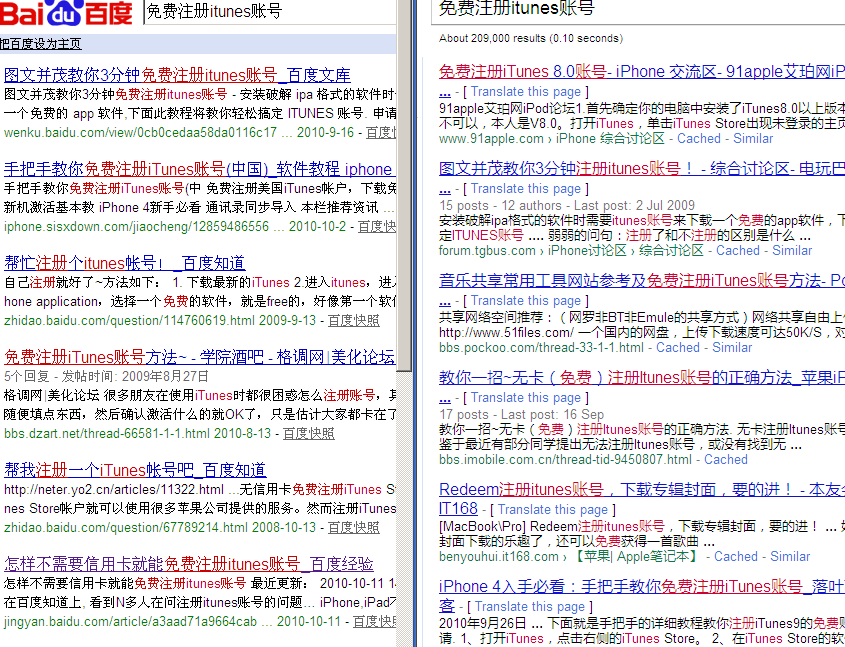Viewport: 845px width, 647px height.
Task: Open Cached copy of forum.tgbus.com result
Action: click(738, 251)
